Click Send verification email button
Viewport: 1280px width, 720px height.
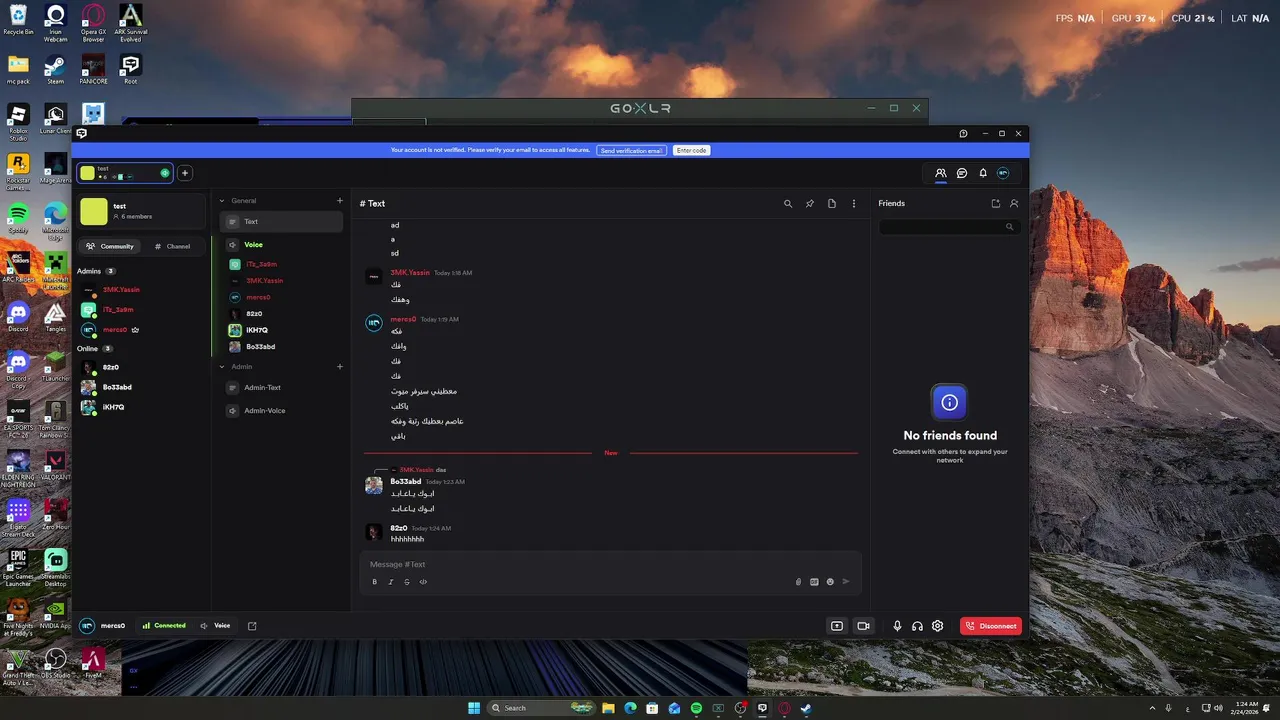pyautogui.click(x=632, y=150)
